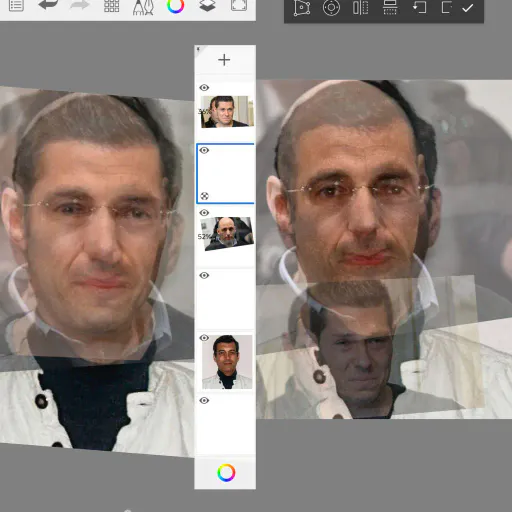Confirm transform with the checkmark
512x512 pixels.
(468, 8)
